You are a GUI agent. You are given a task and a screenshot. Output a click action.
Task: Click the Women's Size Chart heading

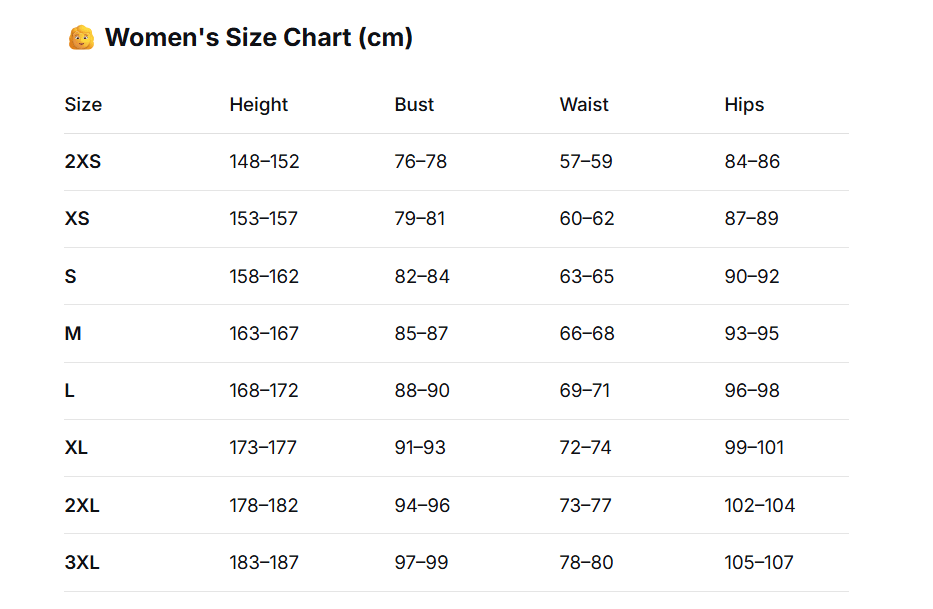point(258,38)
